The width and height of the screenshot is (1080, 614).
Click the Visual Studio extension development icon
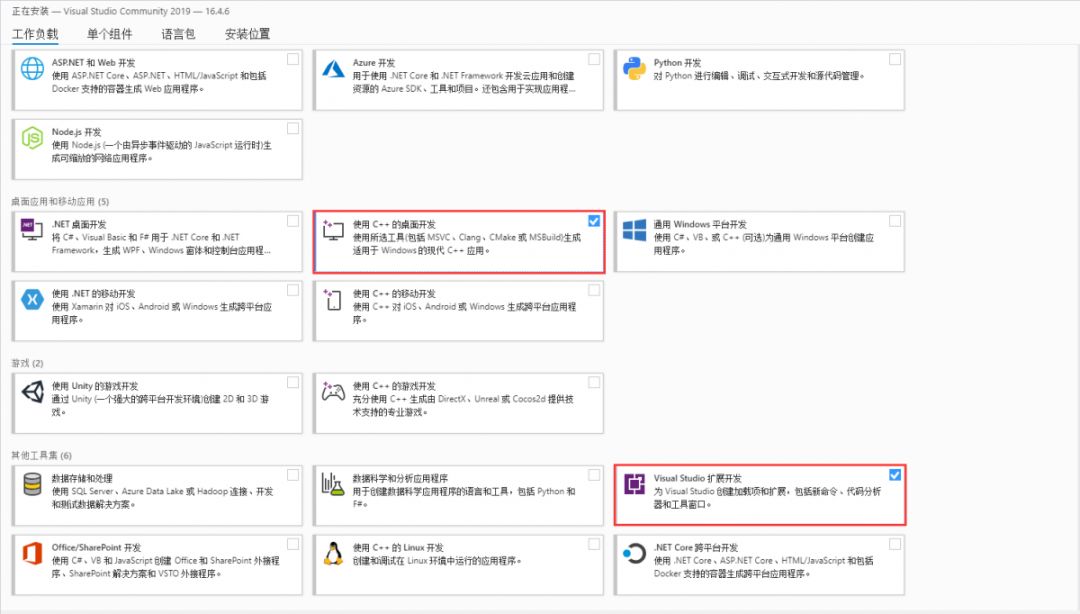click(634, 484)
